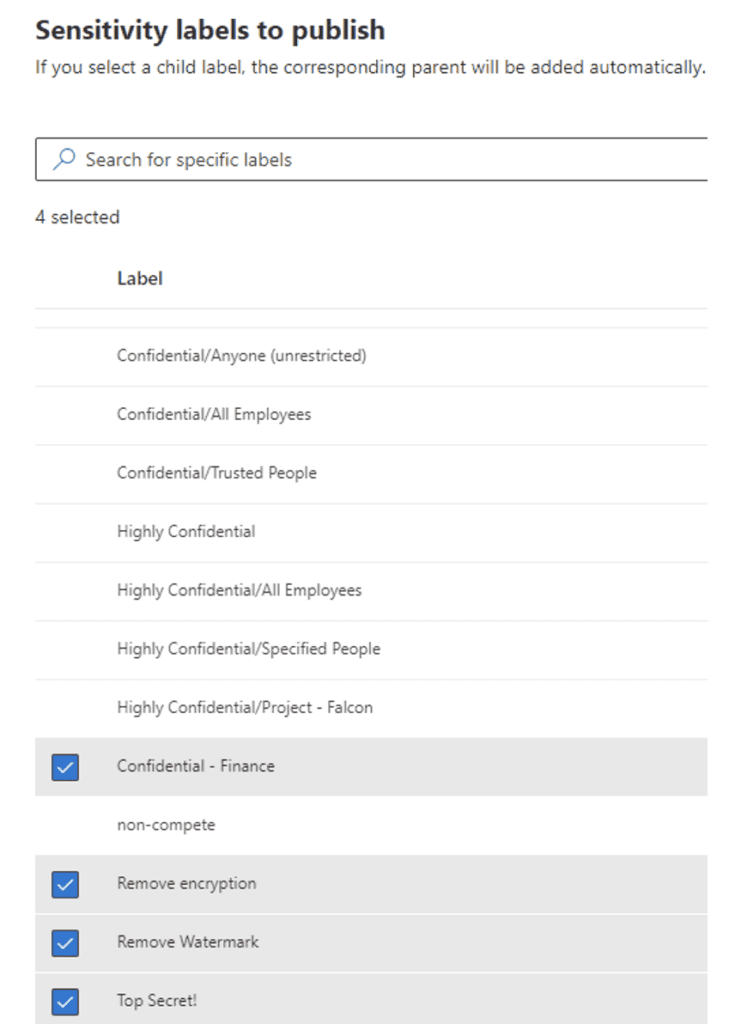747x1024 pixels.
Task: Focus the Search for specific labels field
Action: pyautogui.click(x=372, y=159)
